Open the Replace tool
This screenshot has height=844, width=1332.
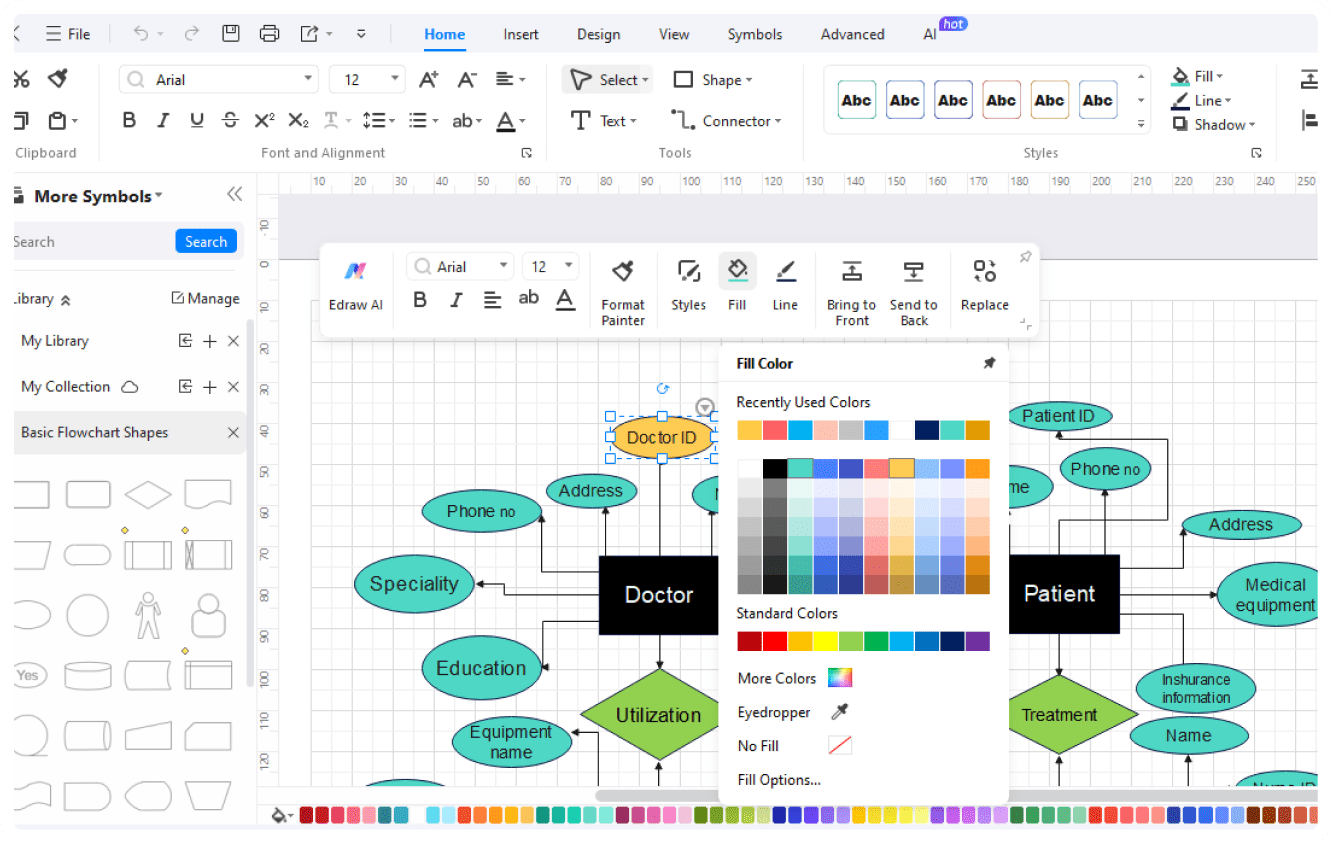[x=984, y=285]
